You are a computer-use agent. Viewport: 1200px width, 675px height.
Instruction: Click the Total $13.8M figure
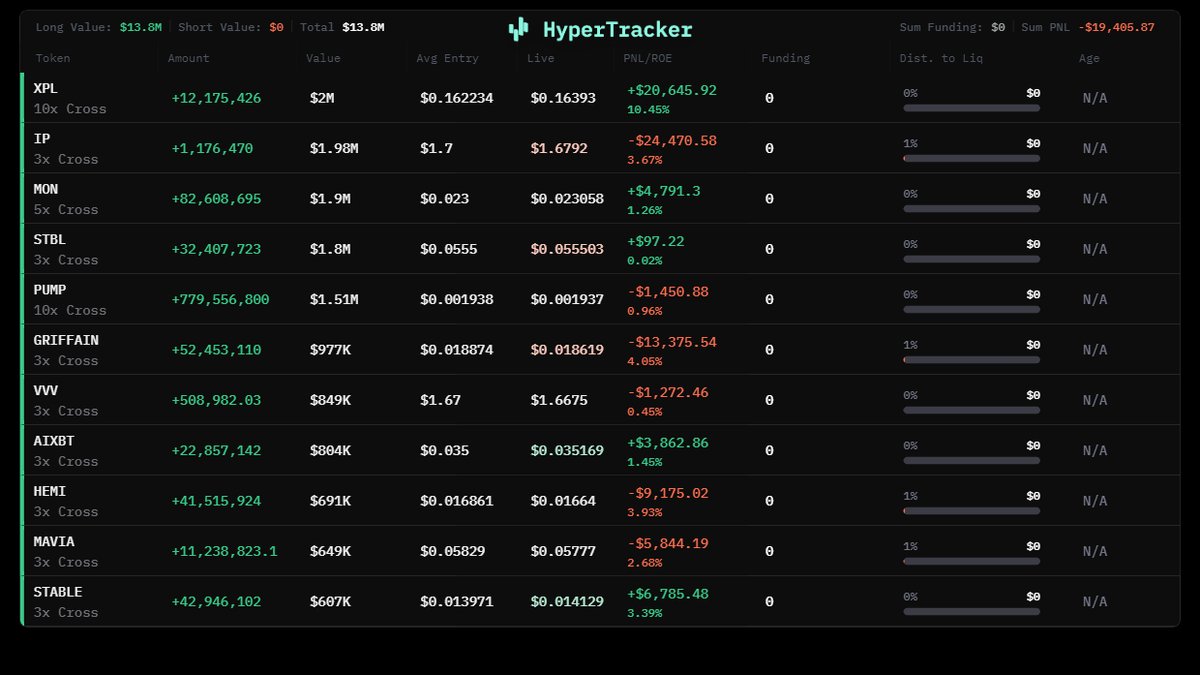[x=363, y=28]
